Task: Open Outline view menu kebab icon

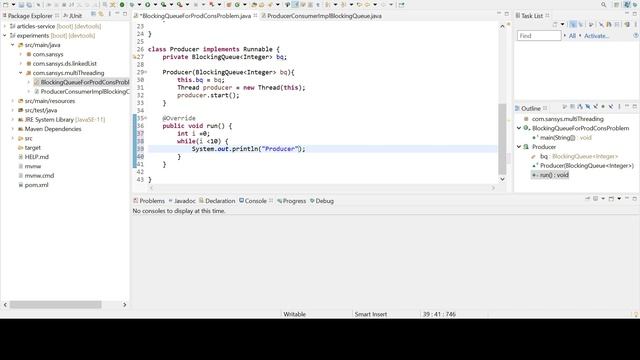Action: 619,107
